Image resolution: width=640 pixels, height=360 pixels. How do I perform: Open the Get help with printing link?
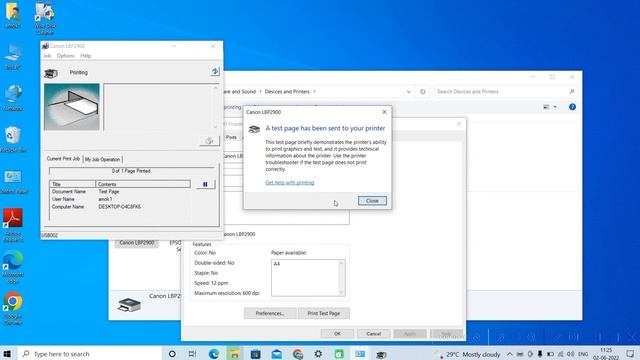[290, 182]
